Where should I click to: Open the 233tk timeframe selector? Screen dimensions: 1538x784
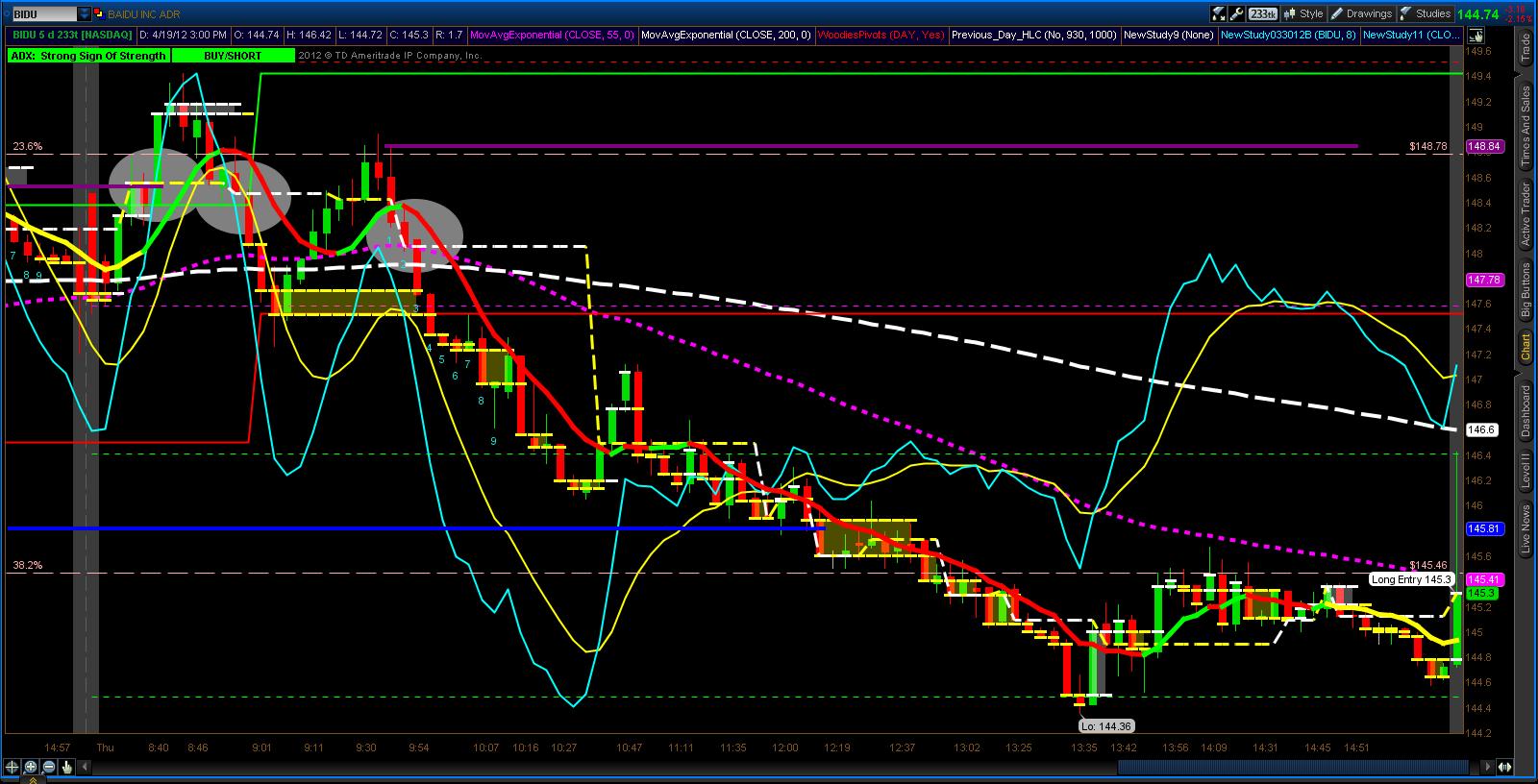tap(1263, 13)
